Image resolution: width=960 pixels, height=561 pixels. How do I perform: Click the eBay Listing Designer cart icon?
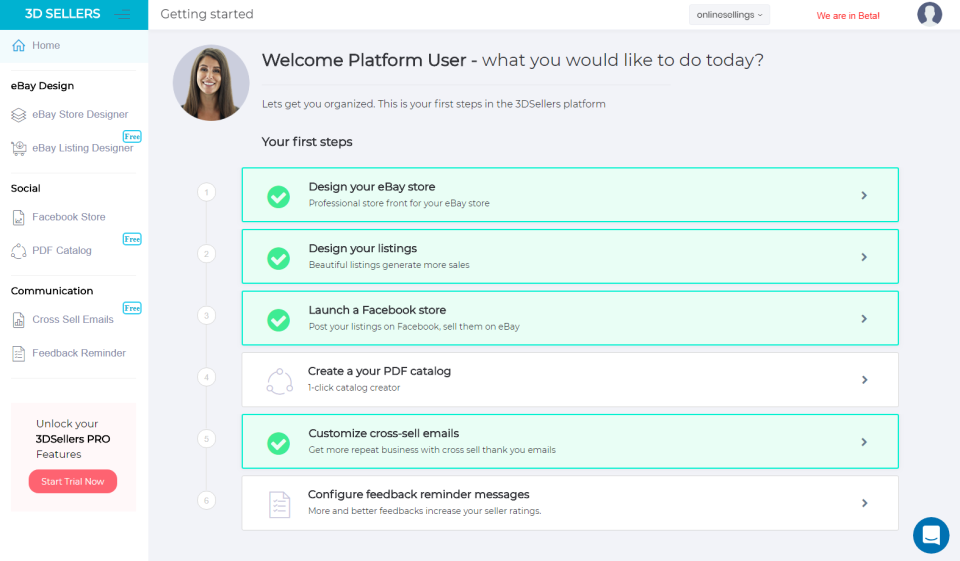18,148
